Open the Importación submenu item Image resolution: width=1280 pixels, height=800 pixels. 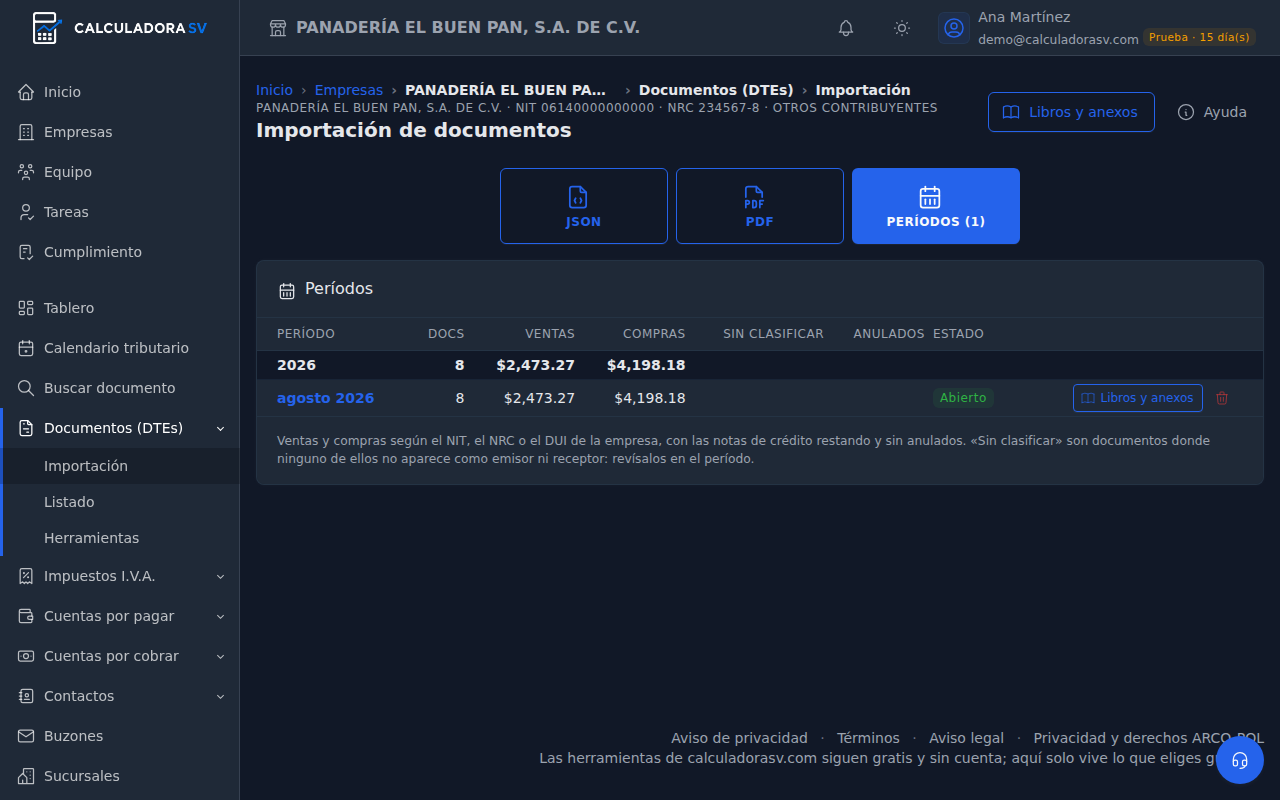click(120, 466)
